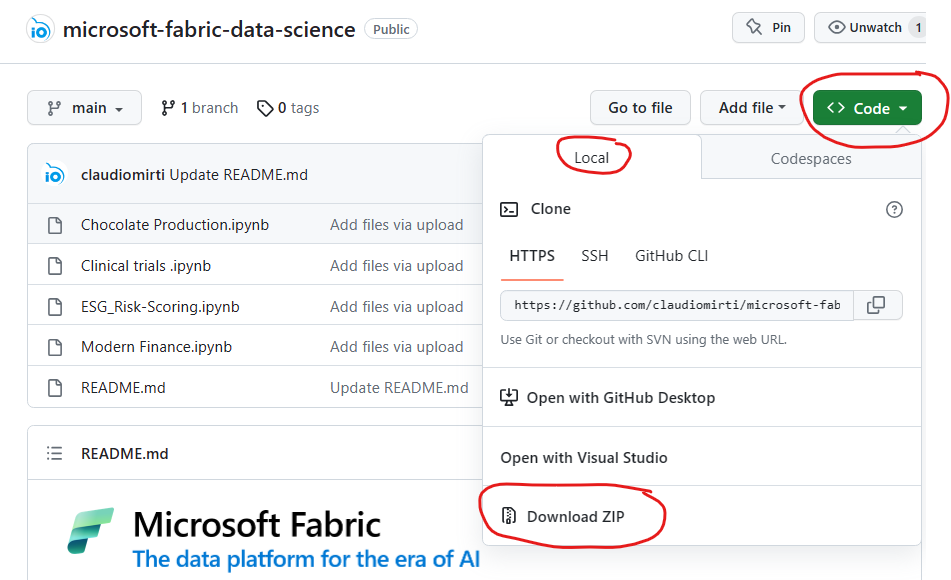Click file icon for ESG_Risk-Scoring.ipynb
The width and height of the screenshot is (951, 580).
point(55,306)
